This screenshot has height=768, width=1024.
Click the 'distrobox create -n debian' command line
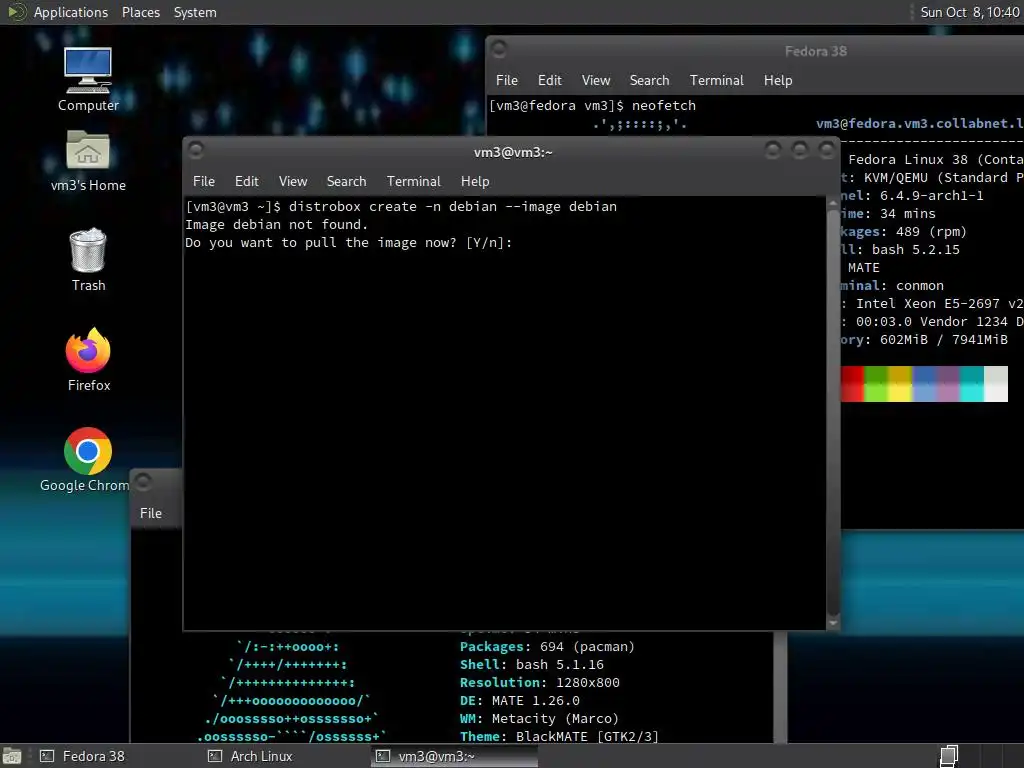401,206
